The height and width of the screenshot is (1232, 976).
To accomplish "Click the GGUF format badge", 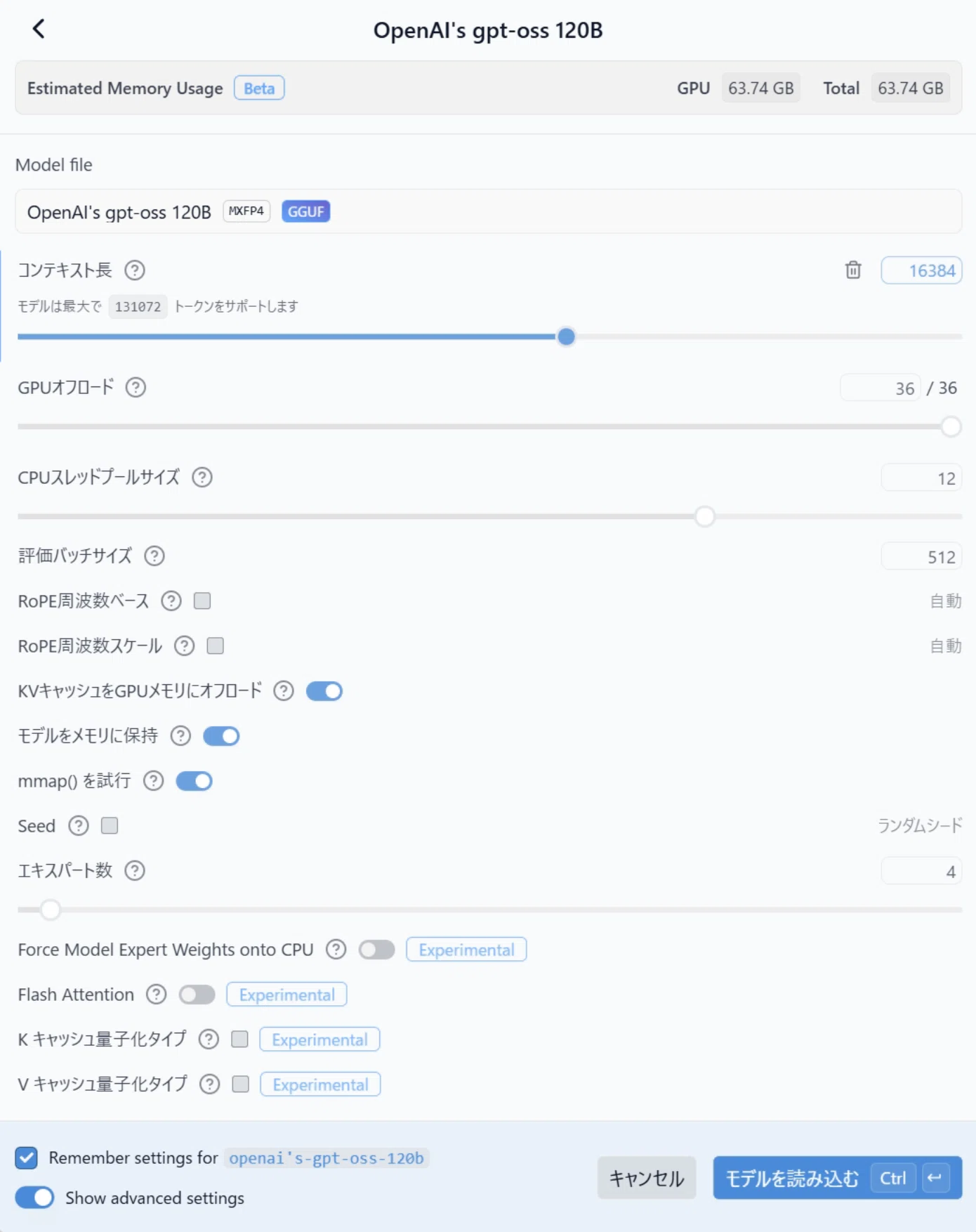I will (306, 211).
